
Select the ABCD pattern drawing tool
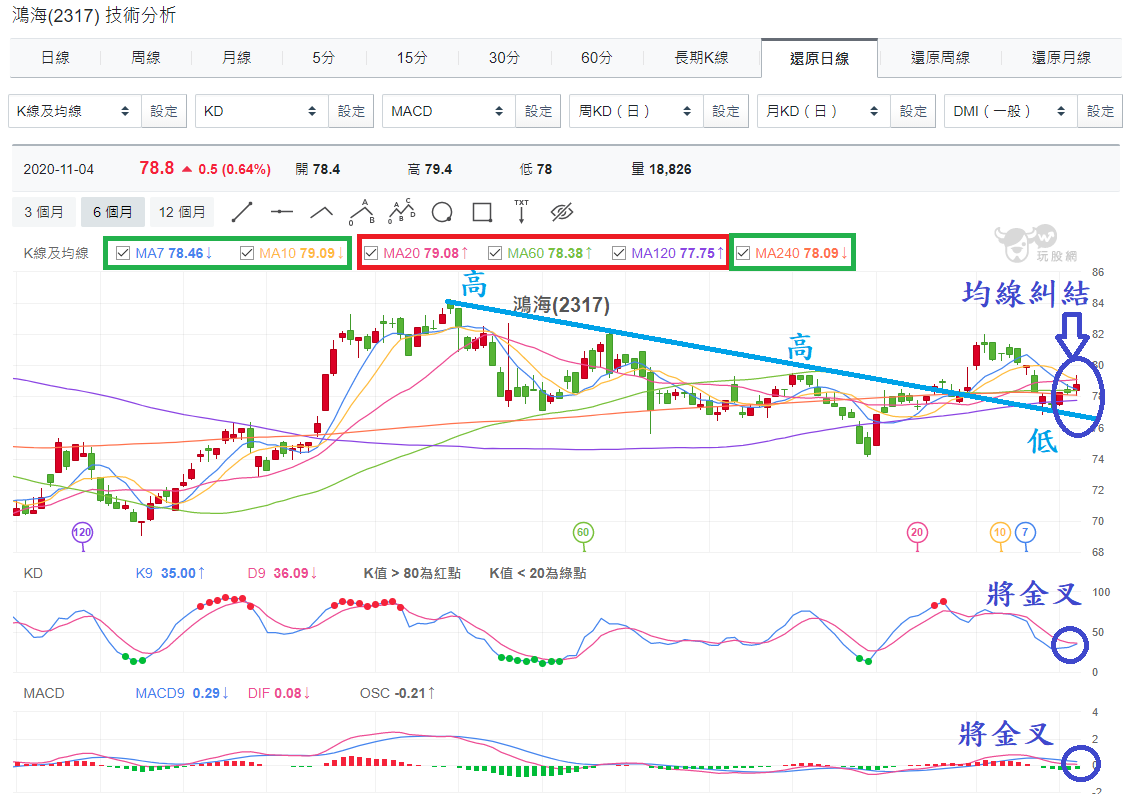(x=401, y=210)
